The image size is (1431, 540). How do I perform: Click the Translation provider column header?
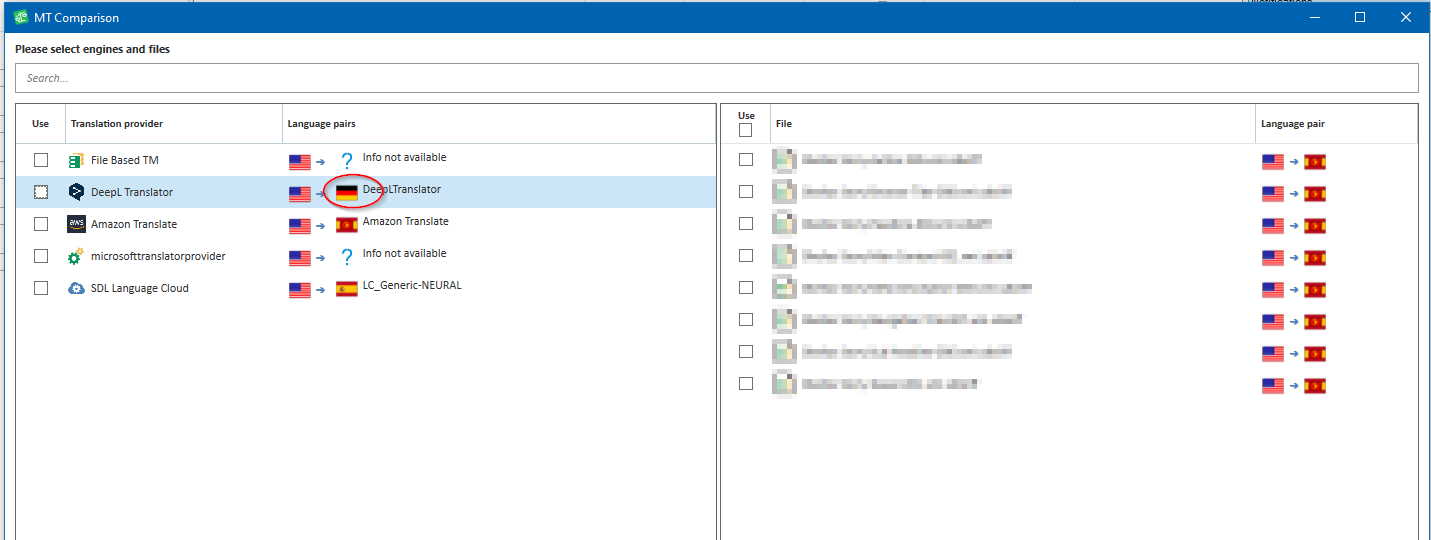point(175,124)
